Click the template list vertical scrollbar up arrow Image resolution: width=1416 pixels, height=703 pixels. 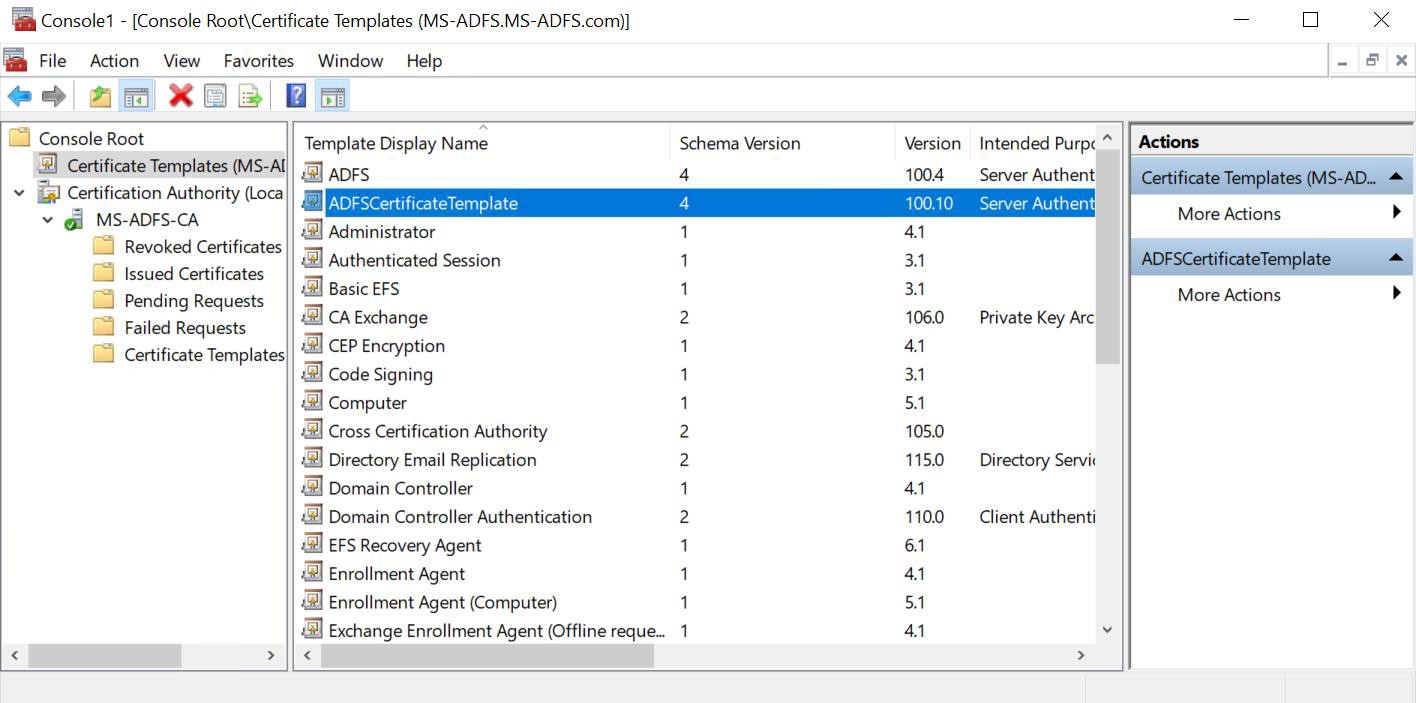tap(1107, 138)
